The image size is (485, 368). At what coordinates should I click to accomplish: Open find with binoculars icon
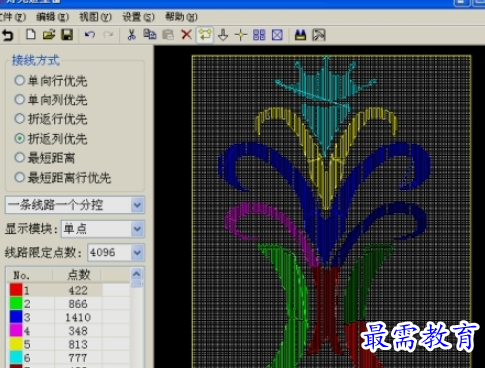pos(300,35)
